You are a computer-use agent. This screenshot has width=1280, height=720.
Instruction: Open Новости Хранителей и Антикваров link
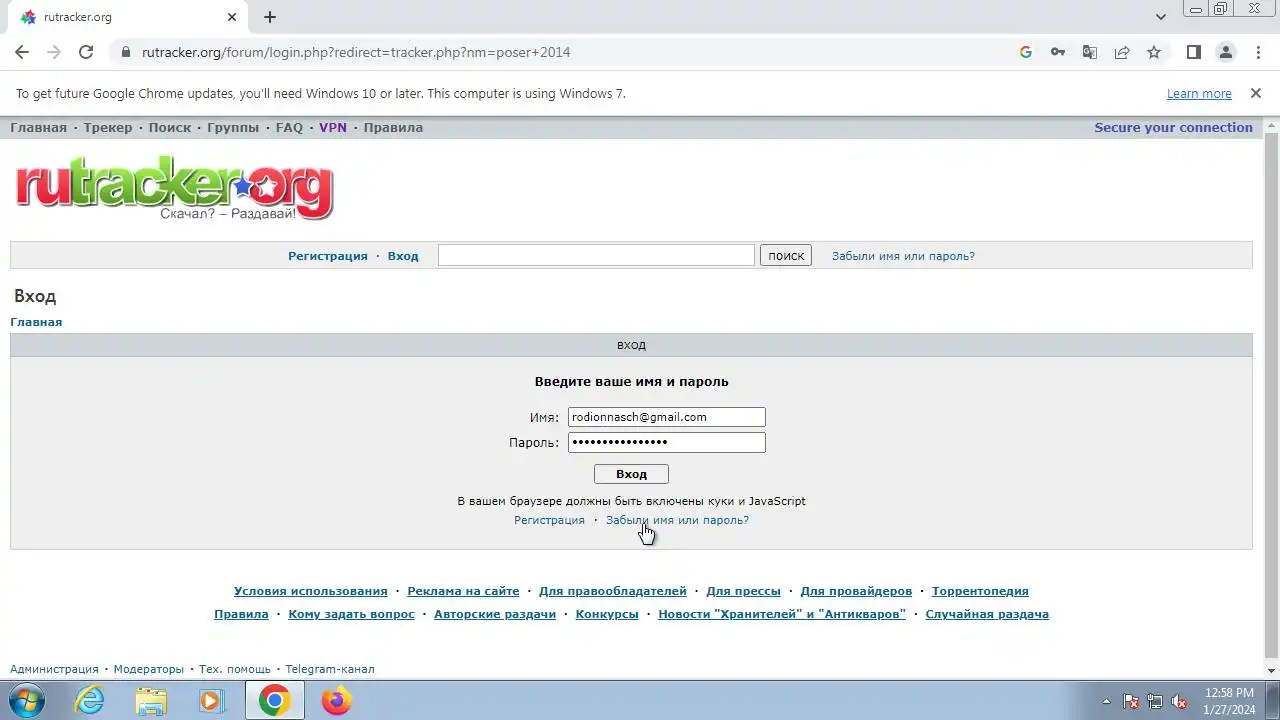782,614
